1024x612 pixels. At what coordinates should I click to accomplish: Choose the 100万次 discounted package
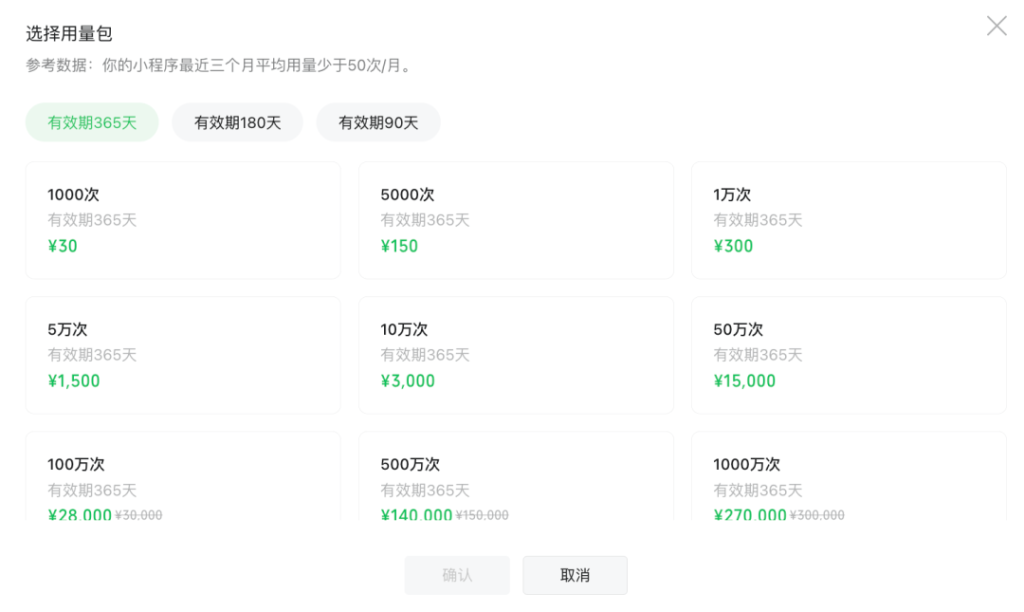(183, 480)
